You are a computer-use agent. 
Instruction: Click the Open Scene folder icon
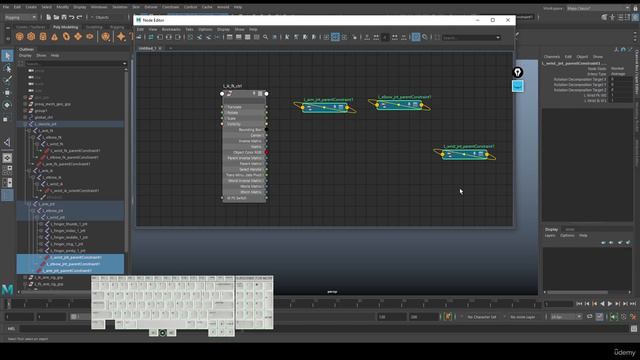point(56,17)
